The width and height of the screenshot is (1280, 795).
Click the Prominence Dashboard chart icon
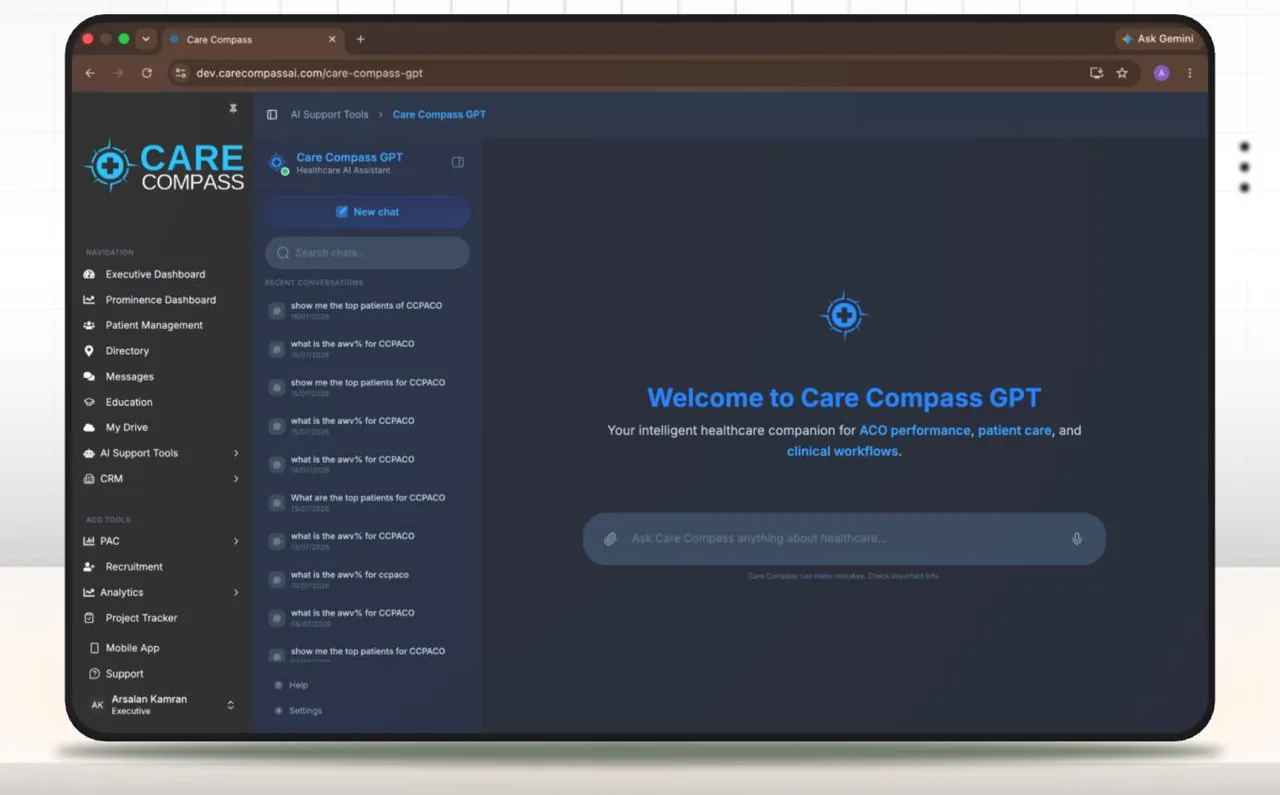[89, 300]
